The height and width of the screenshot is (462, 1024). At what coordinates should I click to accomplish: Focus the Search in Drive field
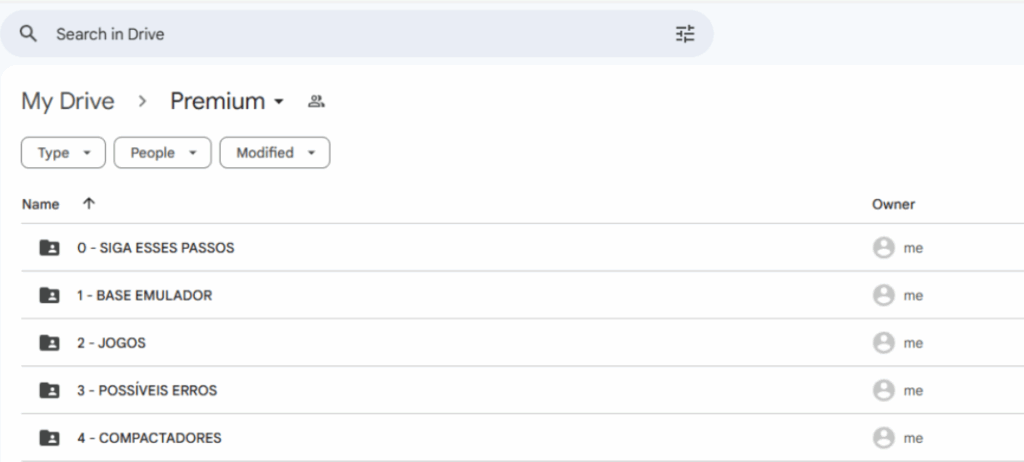[357, 34]
